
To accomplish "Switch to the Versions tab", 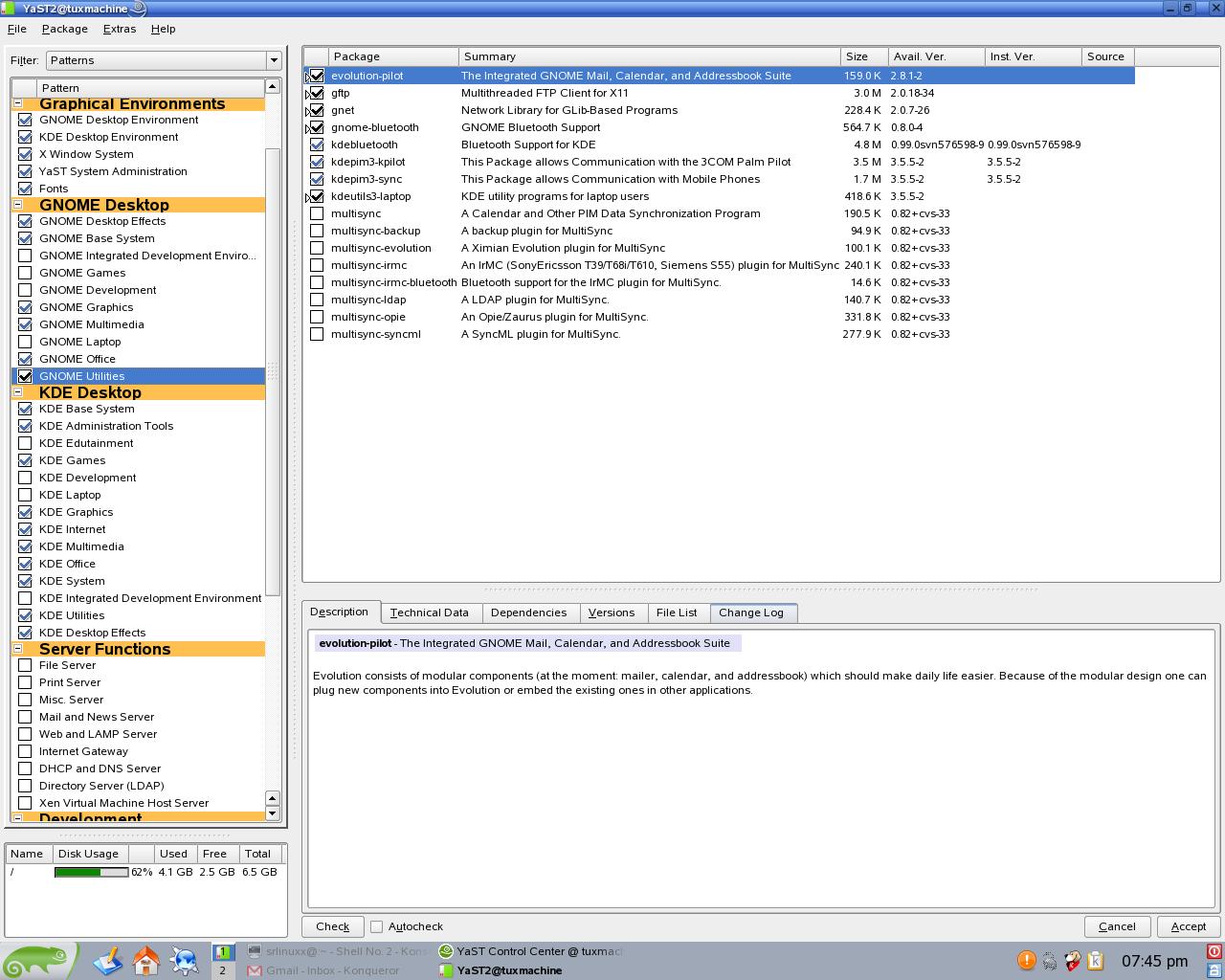I will click(611, 612).
